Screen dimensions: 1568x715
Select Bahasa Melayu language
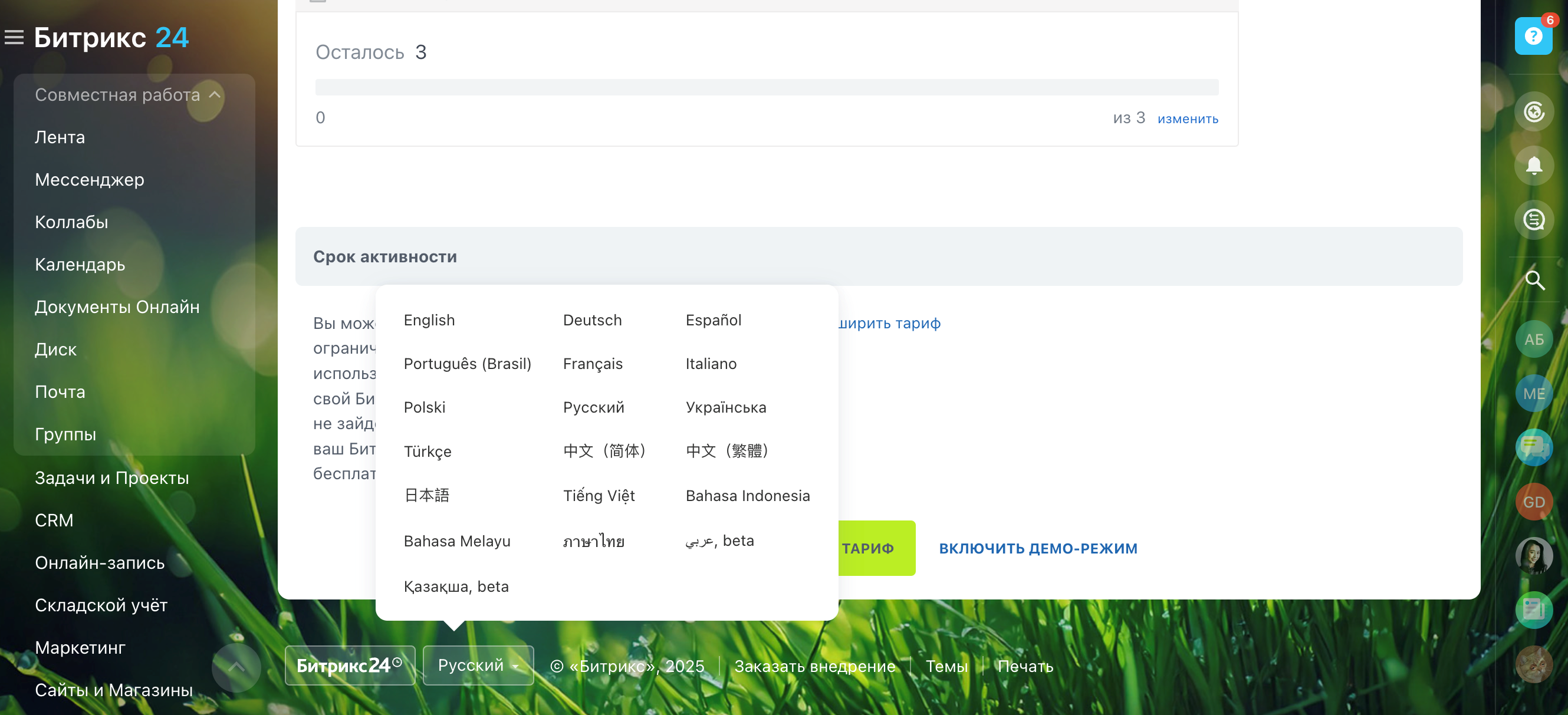tap(456, 541)
